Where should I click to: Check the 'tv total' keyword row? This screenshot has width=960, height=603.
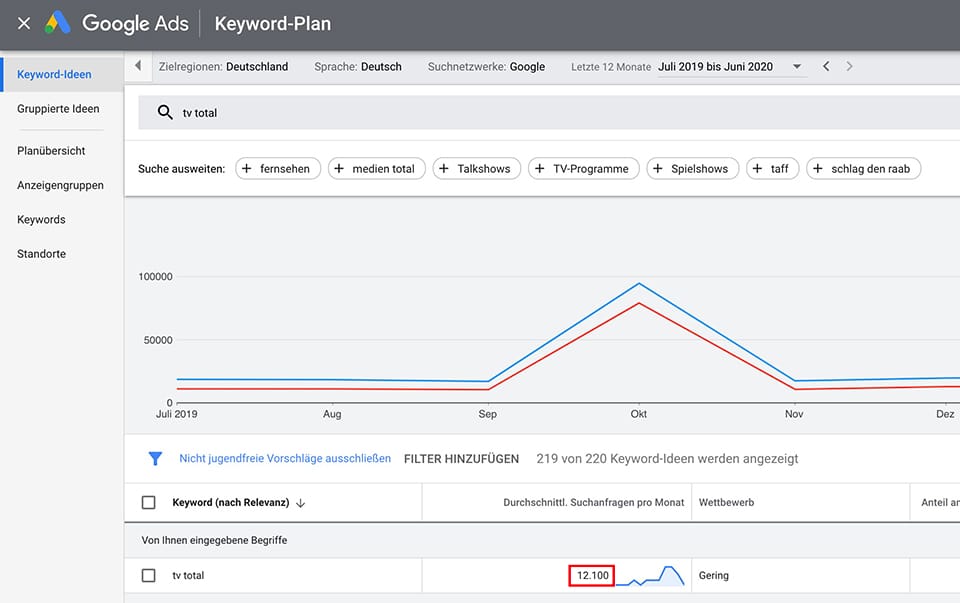(x=149, y=576)
